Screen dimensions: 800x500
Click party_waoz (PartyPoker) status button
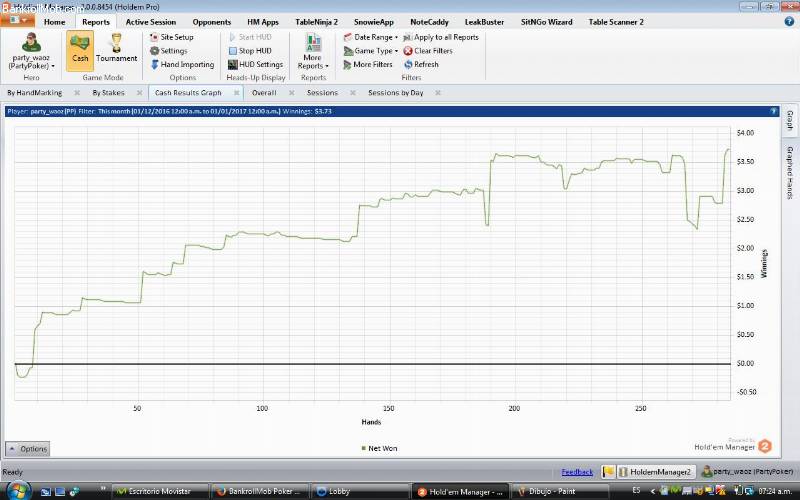[747, 472]
